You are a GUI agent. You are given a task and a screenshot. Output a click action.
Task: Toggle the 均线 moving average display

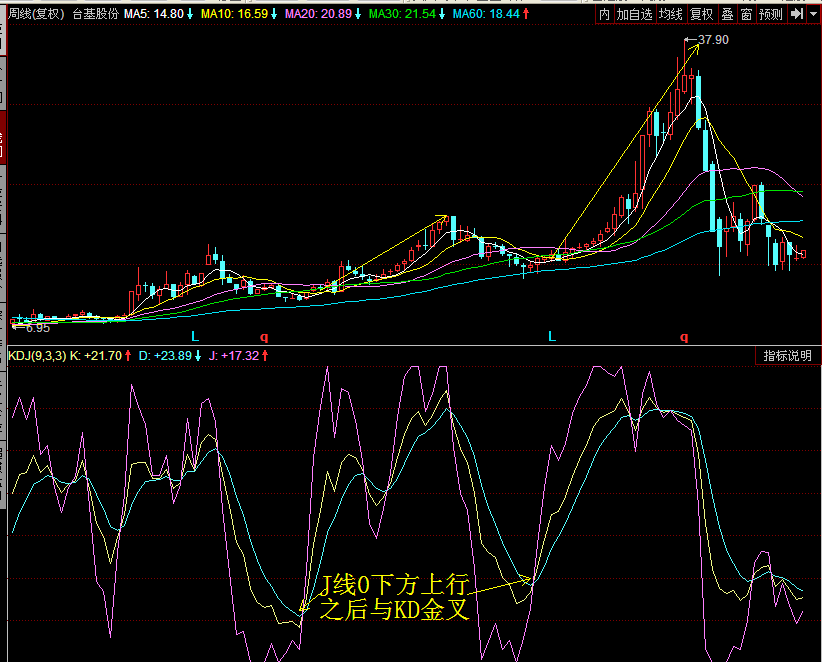point(670,15)
